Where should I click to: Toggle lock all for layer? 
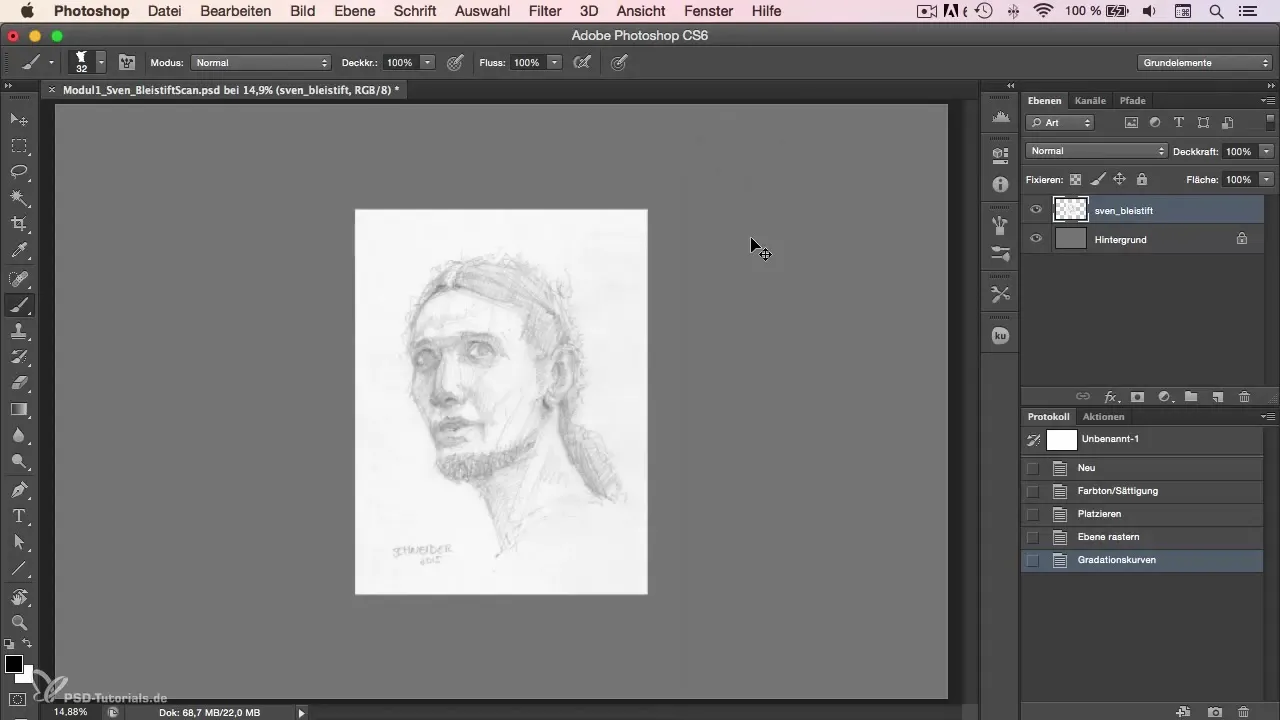(x=1142, y=180)
